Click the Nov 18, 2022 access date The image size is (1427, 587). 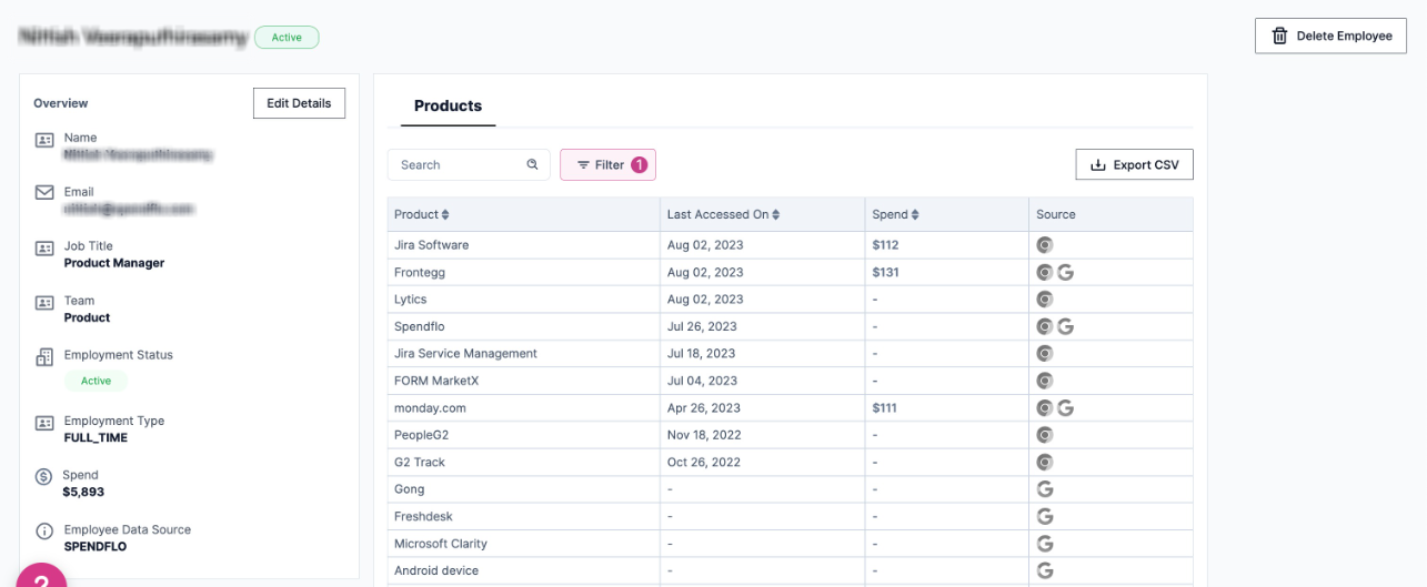(705, 435)
